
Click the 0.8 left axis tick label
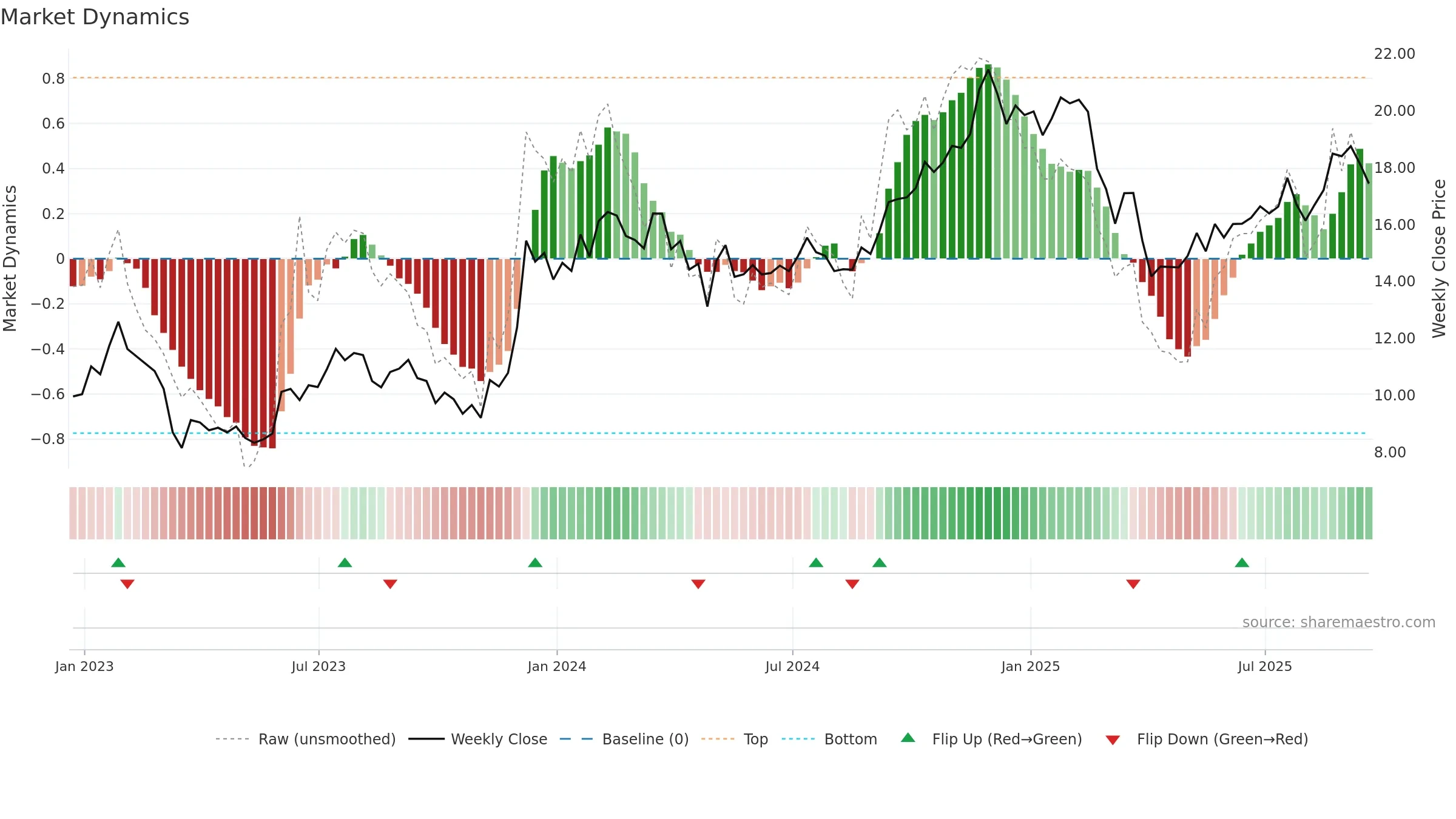click(x=53, y=78)
